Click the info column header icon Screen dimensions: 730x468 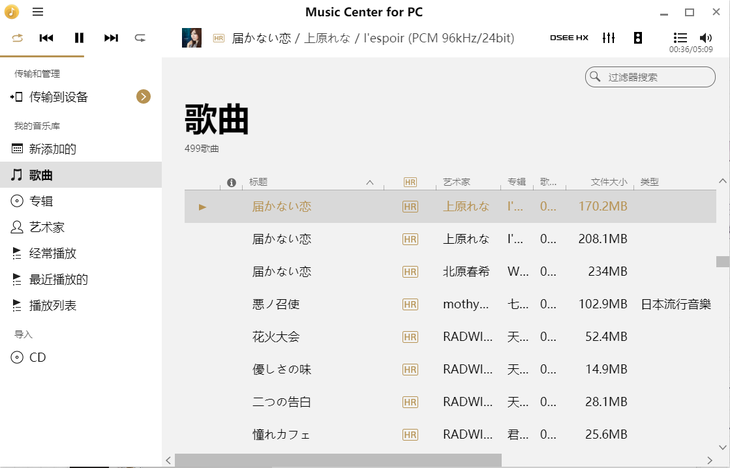(x=231, y=183)
